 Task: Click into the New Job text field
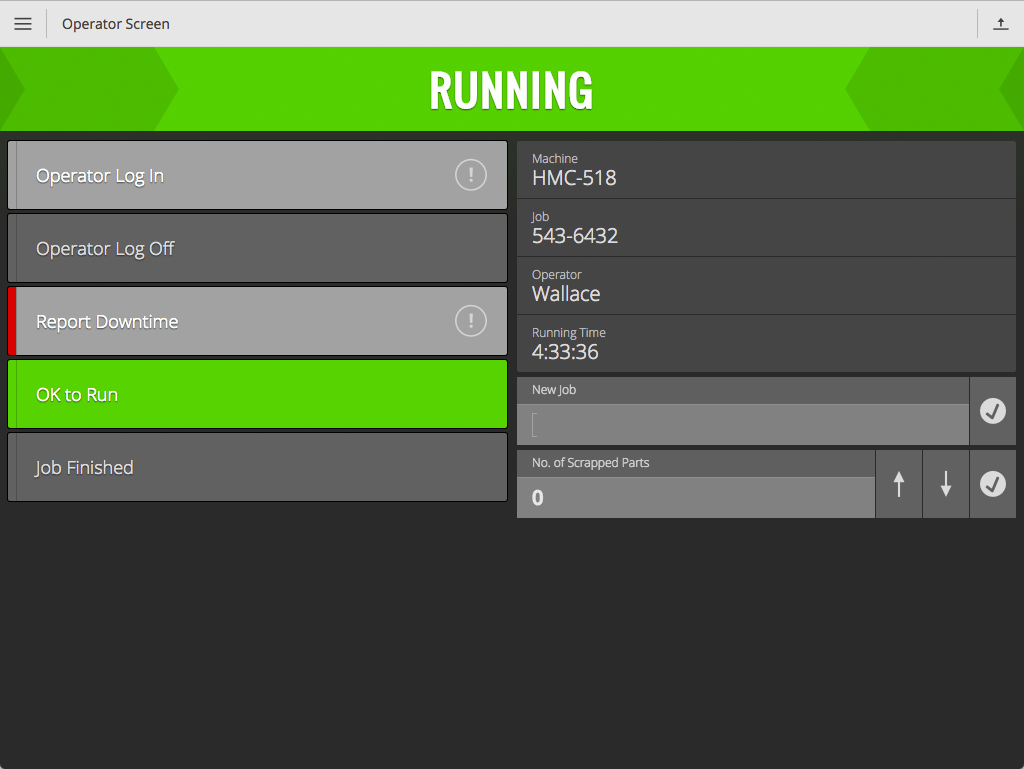742,425
